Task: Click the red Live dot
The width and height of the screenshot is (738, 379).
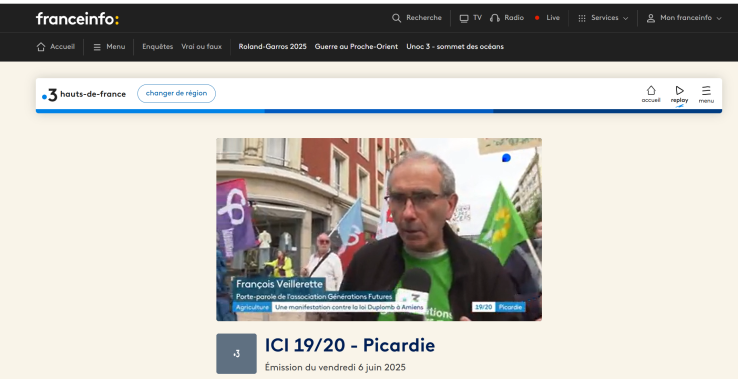Action: (537, 18)
